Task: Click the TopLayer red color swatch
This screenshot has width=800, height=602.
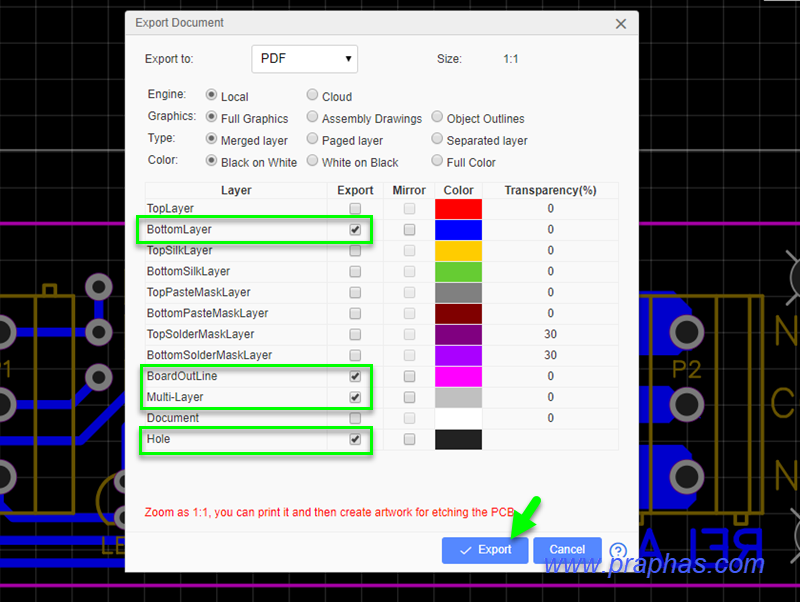Action: click(x=458, y=209)
